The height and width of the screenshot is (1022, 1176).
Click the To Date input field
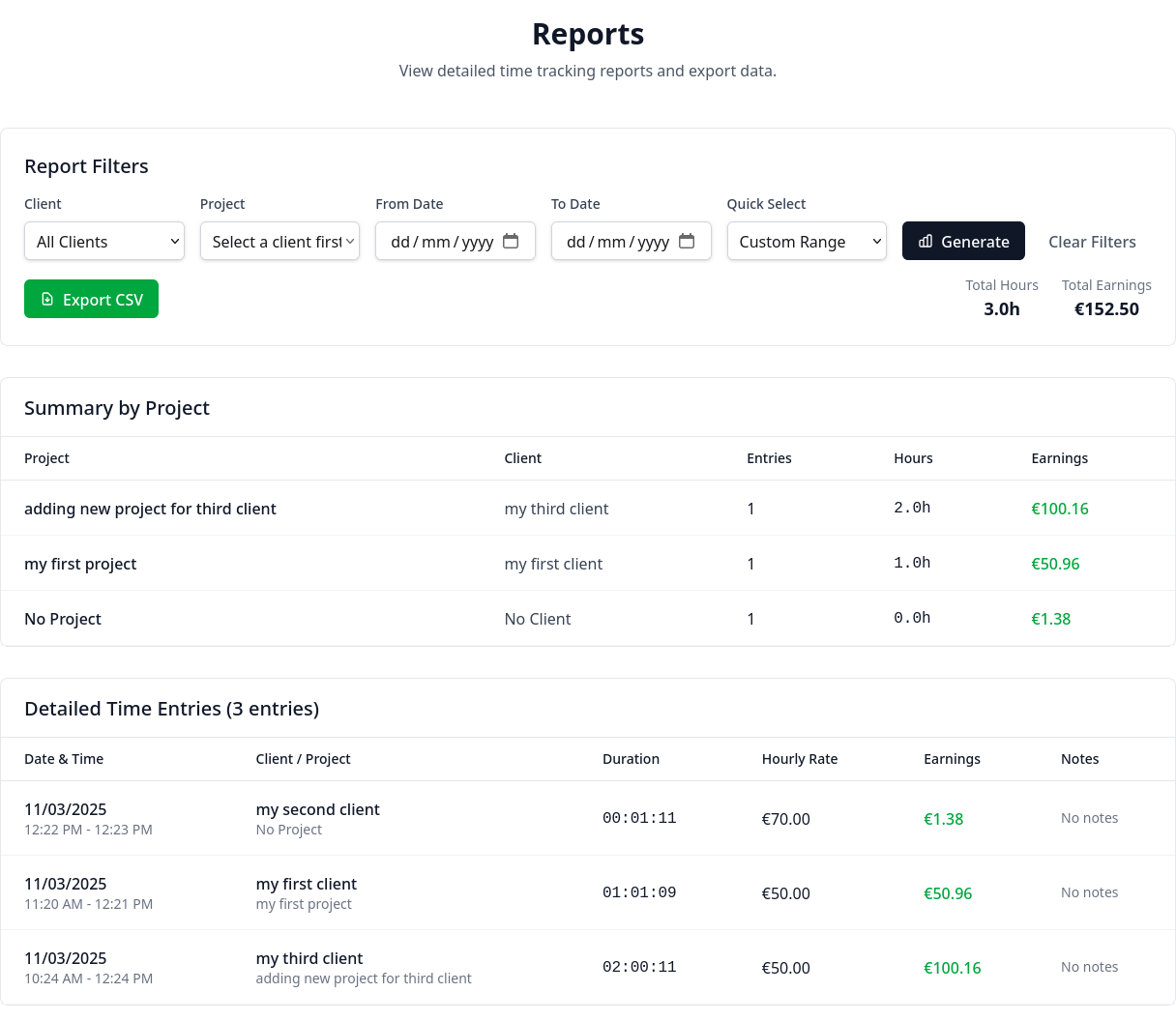click(x=621, y=241)
